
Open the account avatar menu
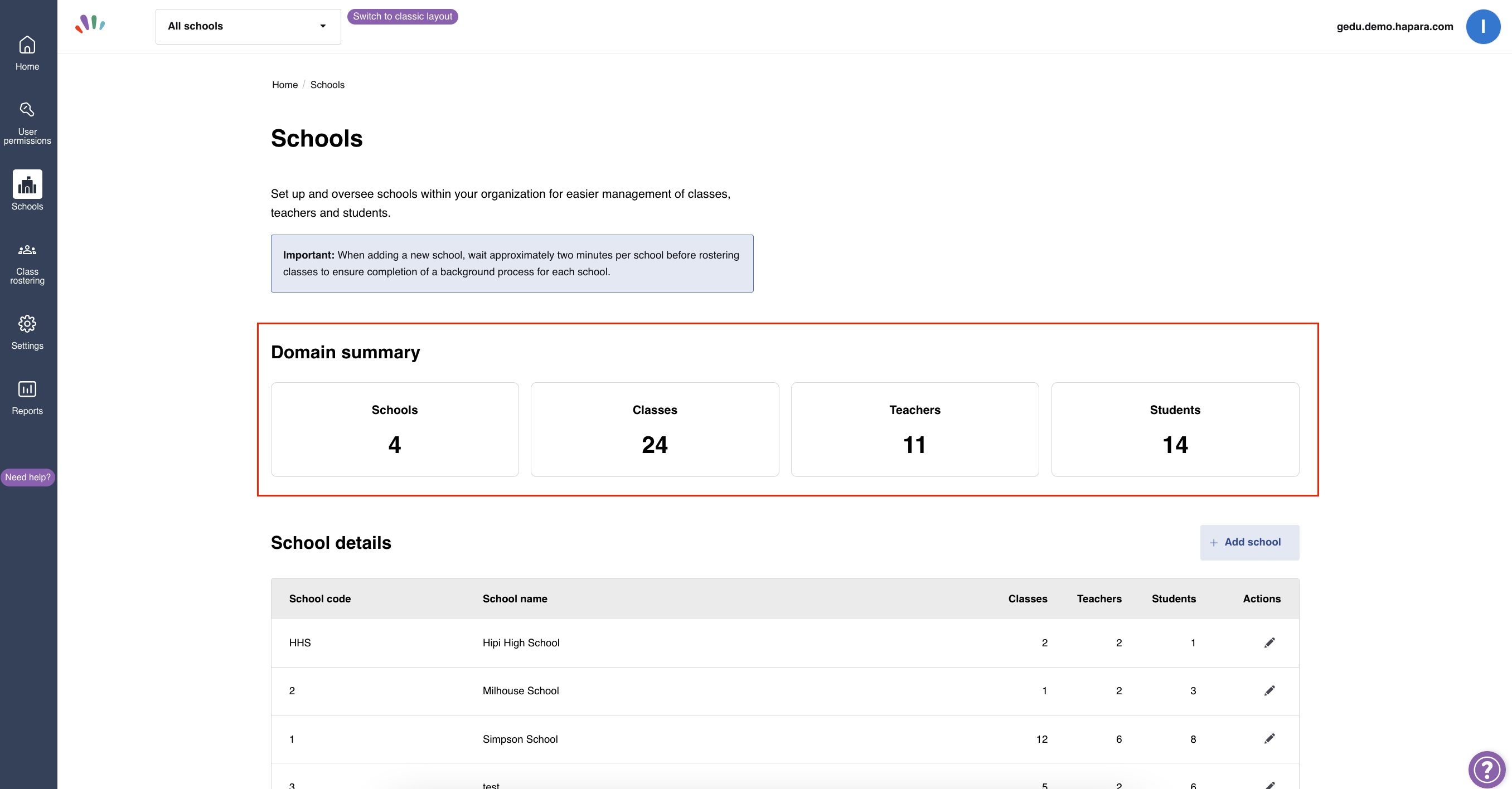1482,26
